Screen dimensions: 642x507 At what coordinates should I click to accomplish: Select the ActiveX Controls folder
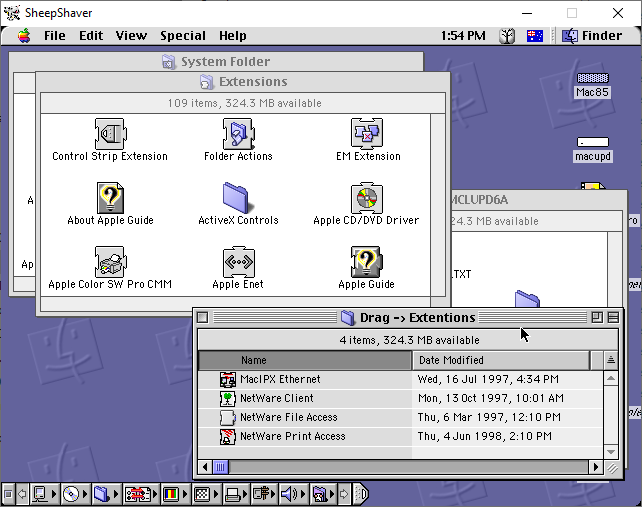236,198
